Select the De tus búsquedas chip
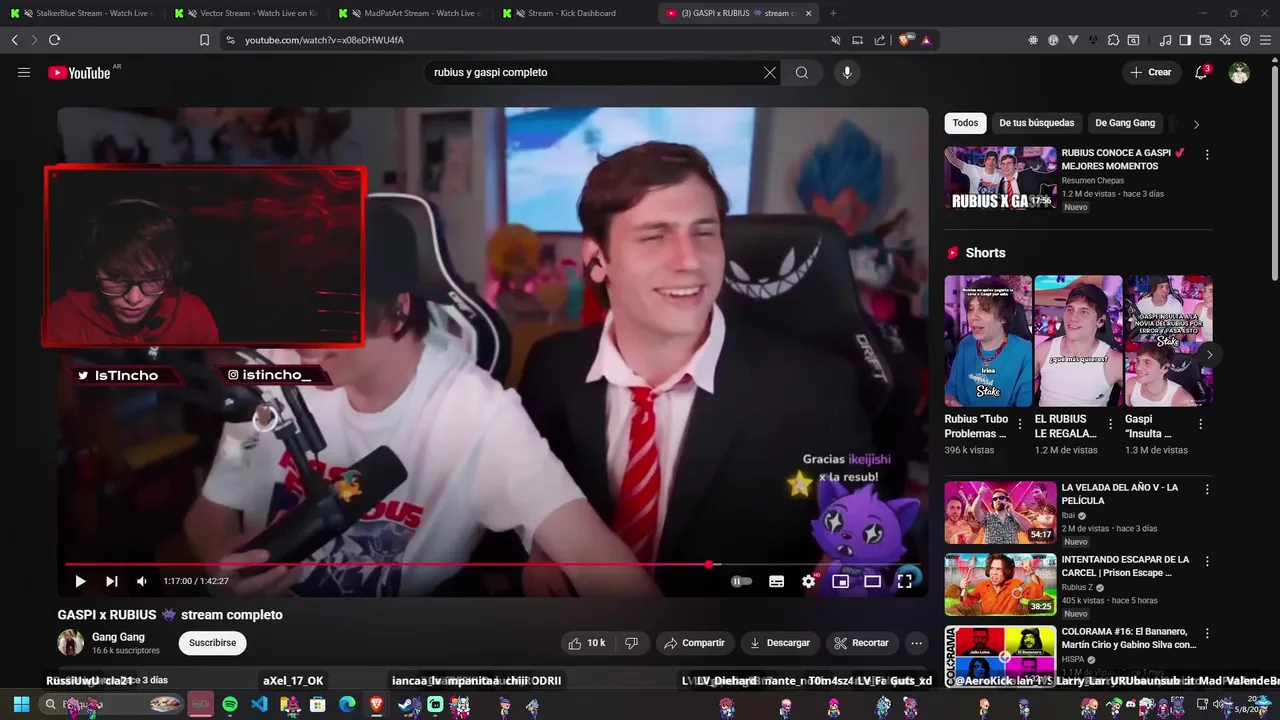The image size is (1280, 720). coord(1037,123)
